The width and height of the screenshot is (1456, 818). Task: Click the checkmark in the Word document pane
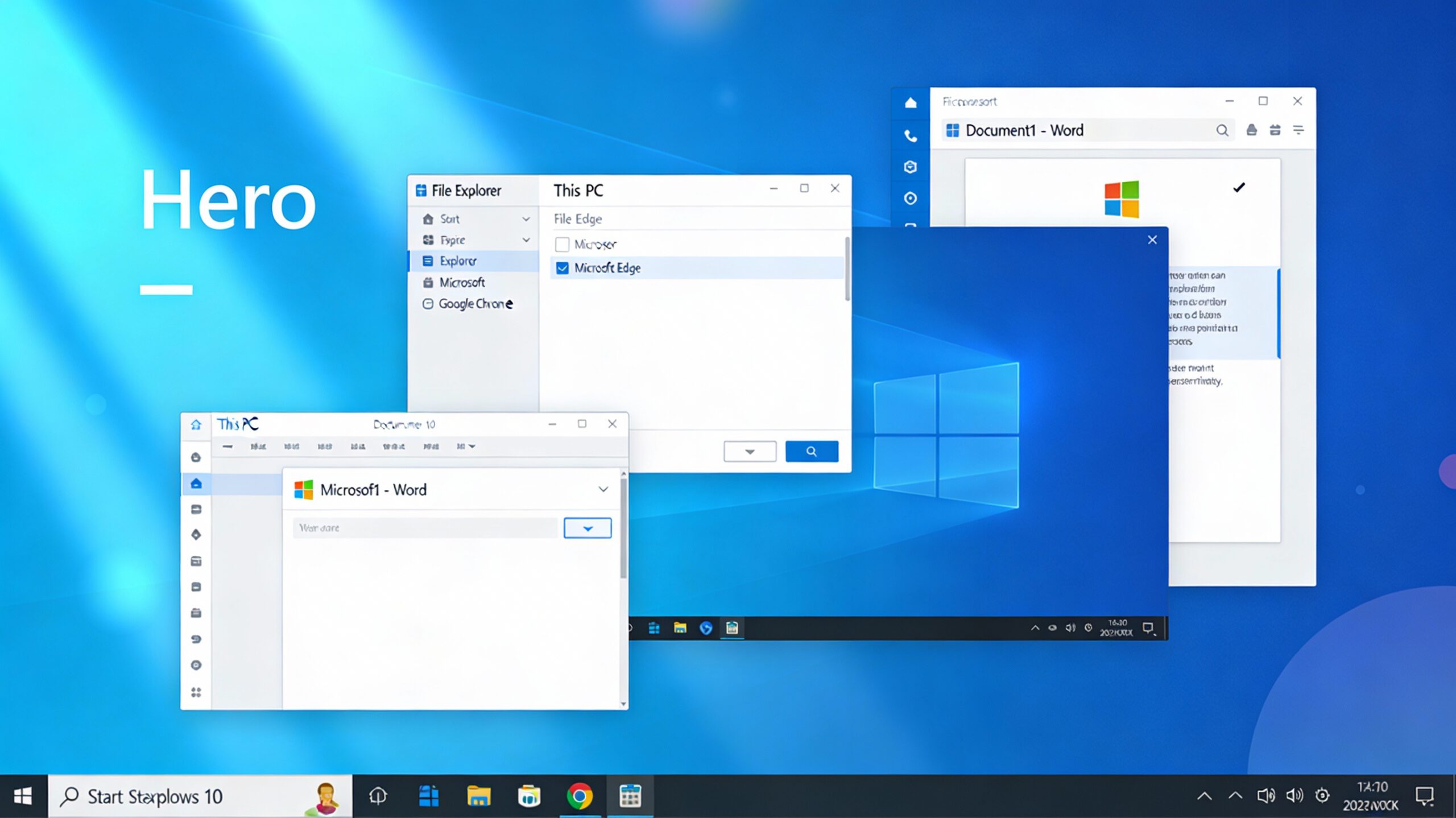[x=1239, y=188]
